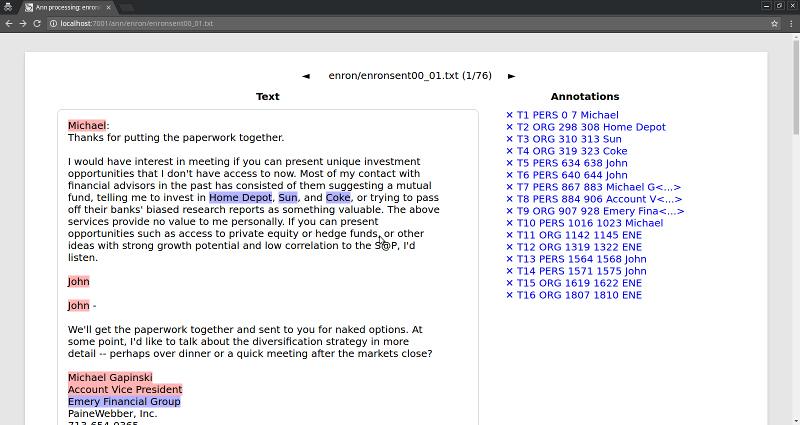Image resolution: width=800 pixels, height=425 pixels.
Task: Open T1 PERS 0 7 Michael annotation link
Action: 567,115
